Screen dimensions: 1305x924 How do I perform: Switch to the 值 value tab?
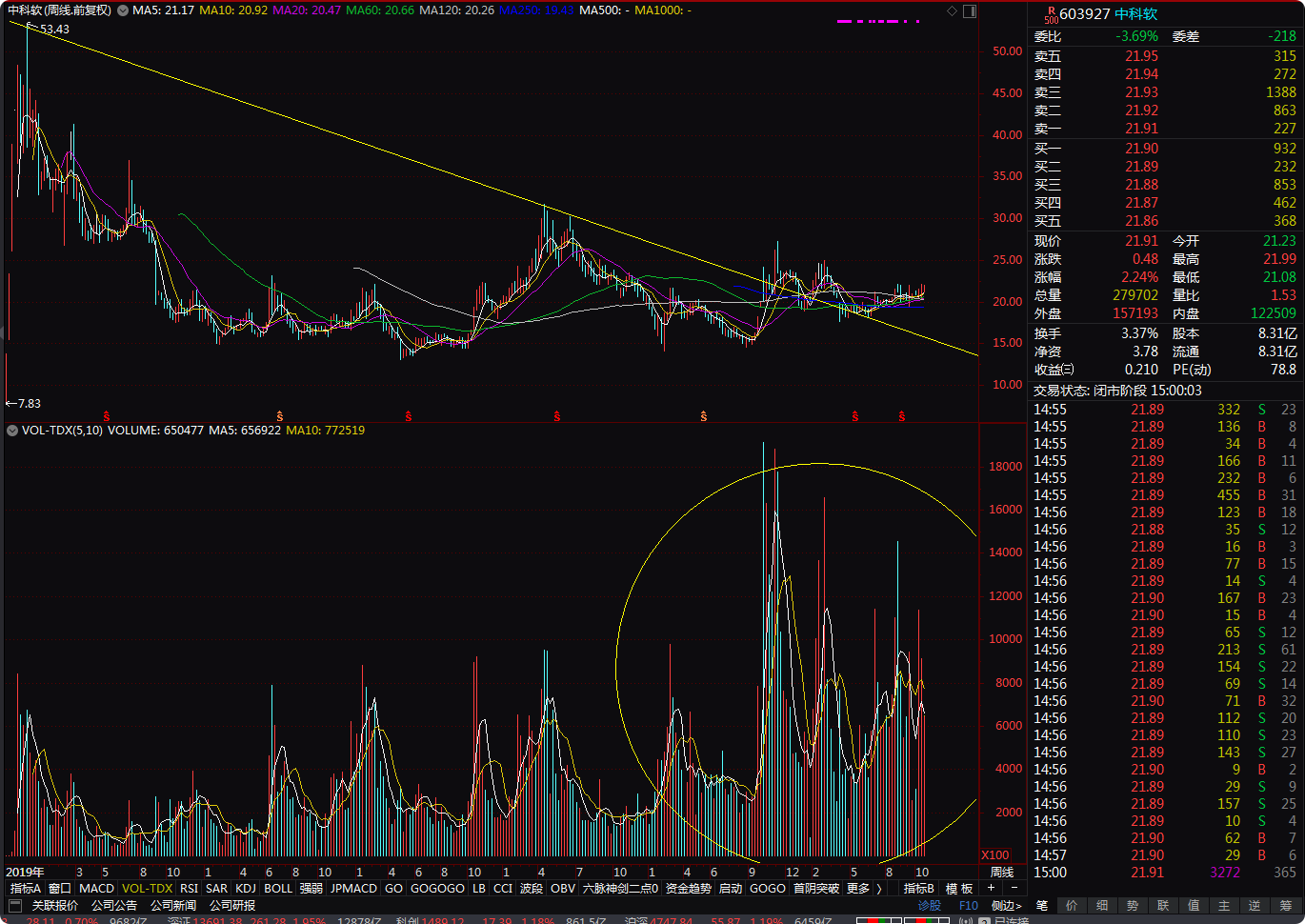click(1194, 905)
